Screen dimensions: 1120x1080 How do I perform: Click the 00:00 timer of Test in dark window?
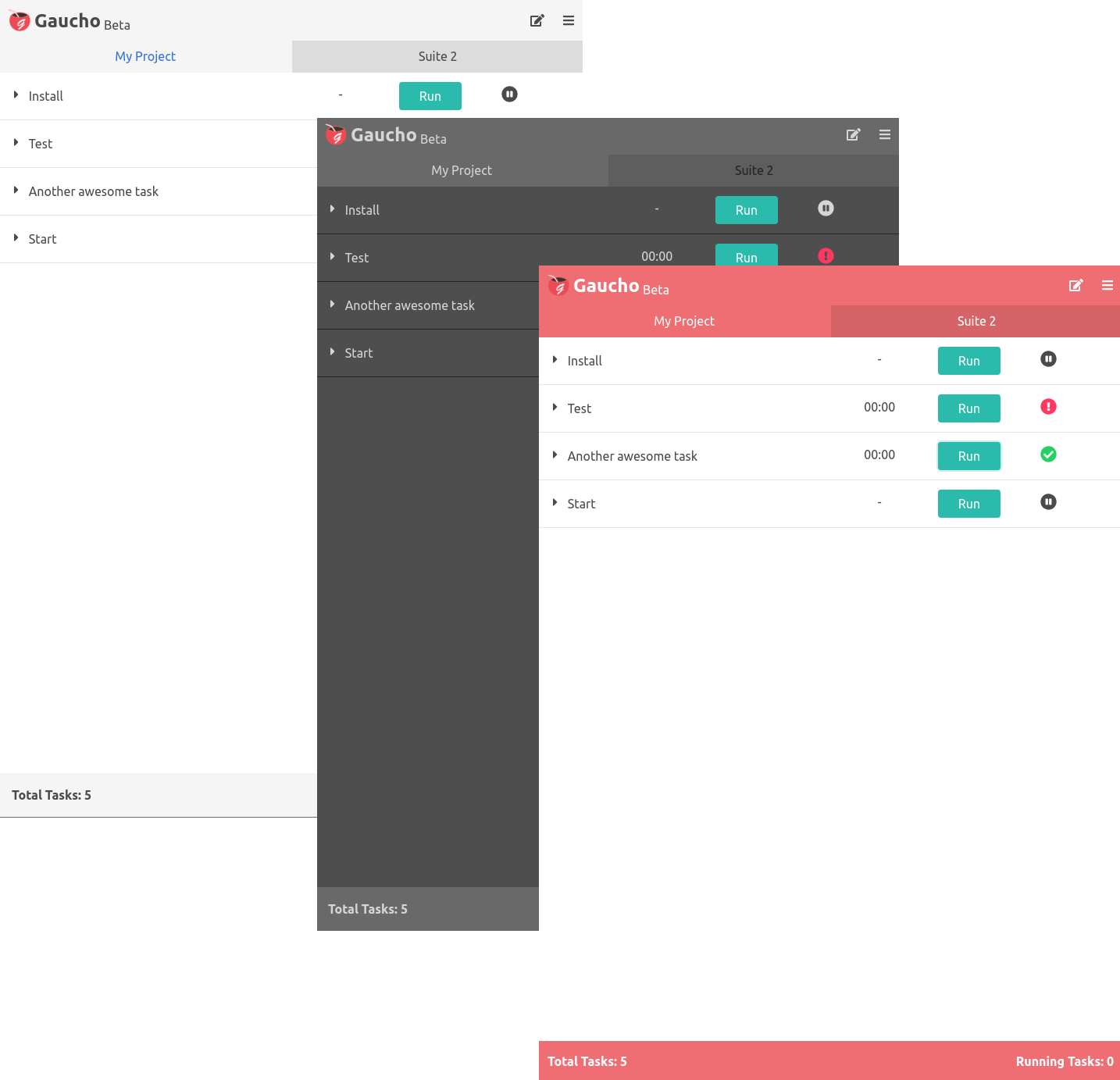pyautogui.click(x=657, y=256)
